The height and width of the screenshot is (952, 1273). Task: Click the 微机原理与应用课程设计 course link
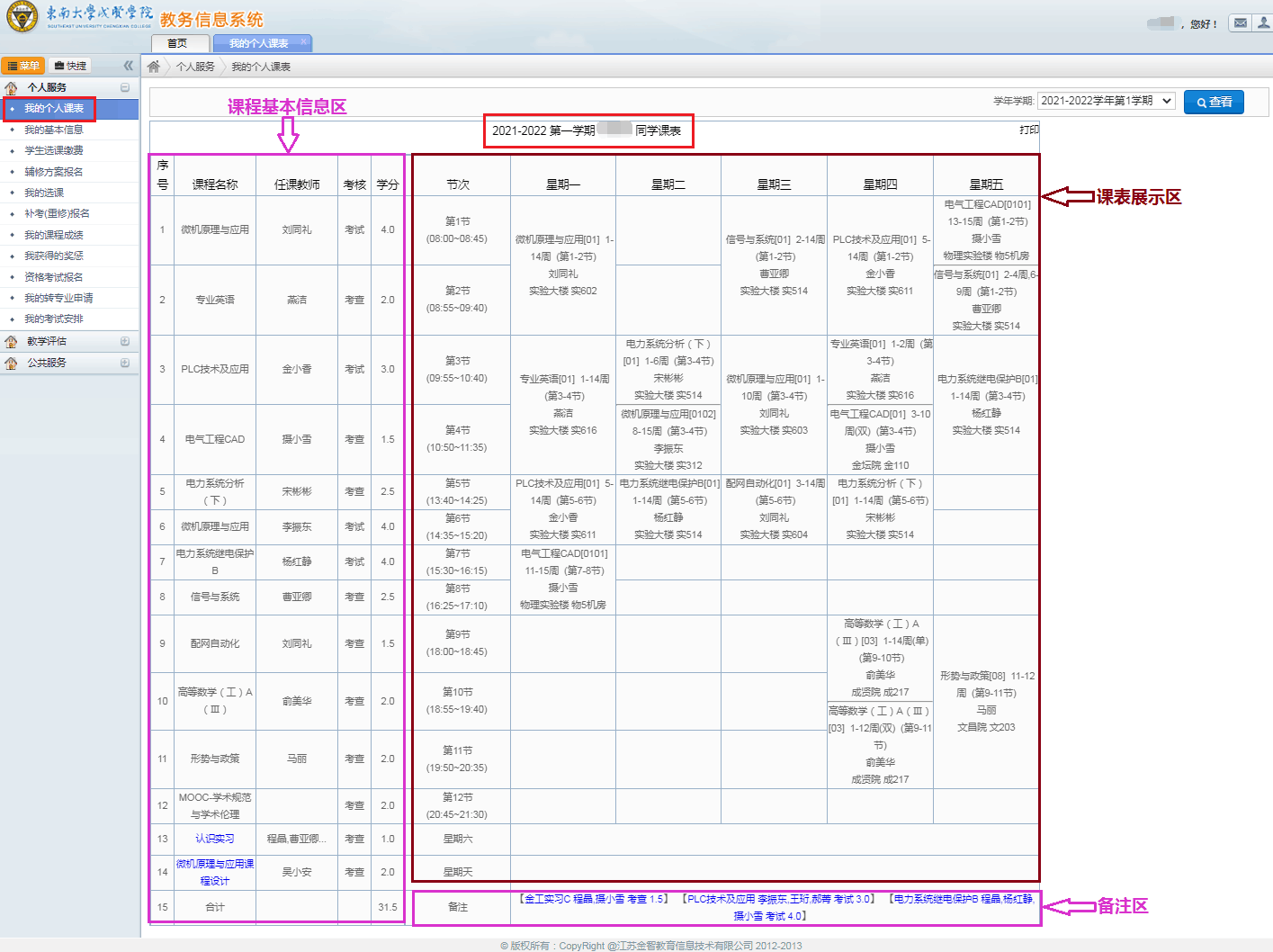pyautogui.click(x=215, y=872)
